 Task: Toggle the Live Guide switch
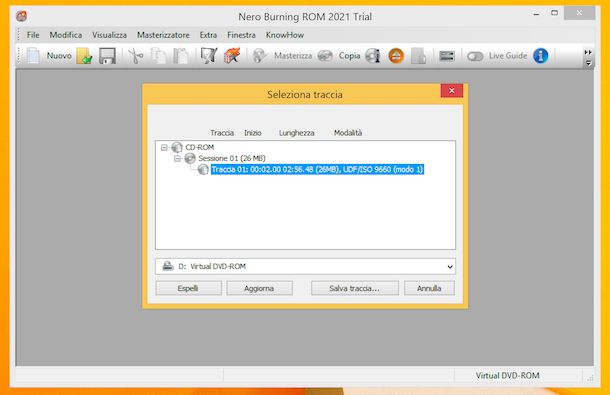tap(475, 56)
